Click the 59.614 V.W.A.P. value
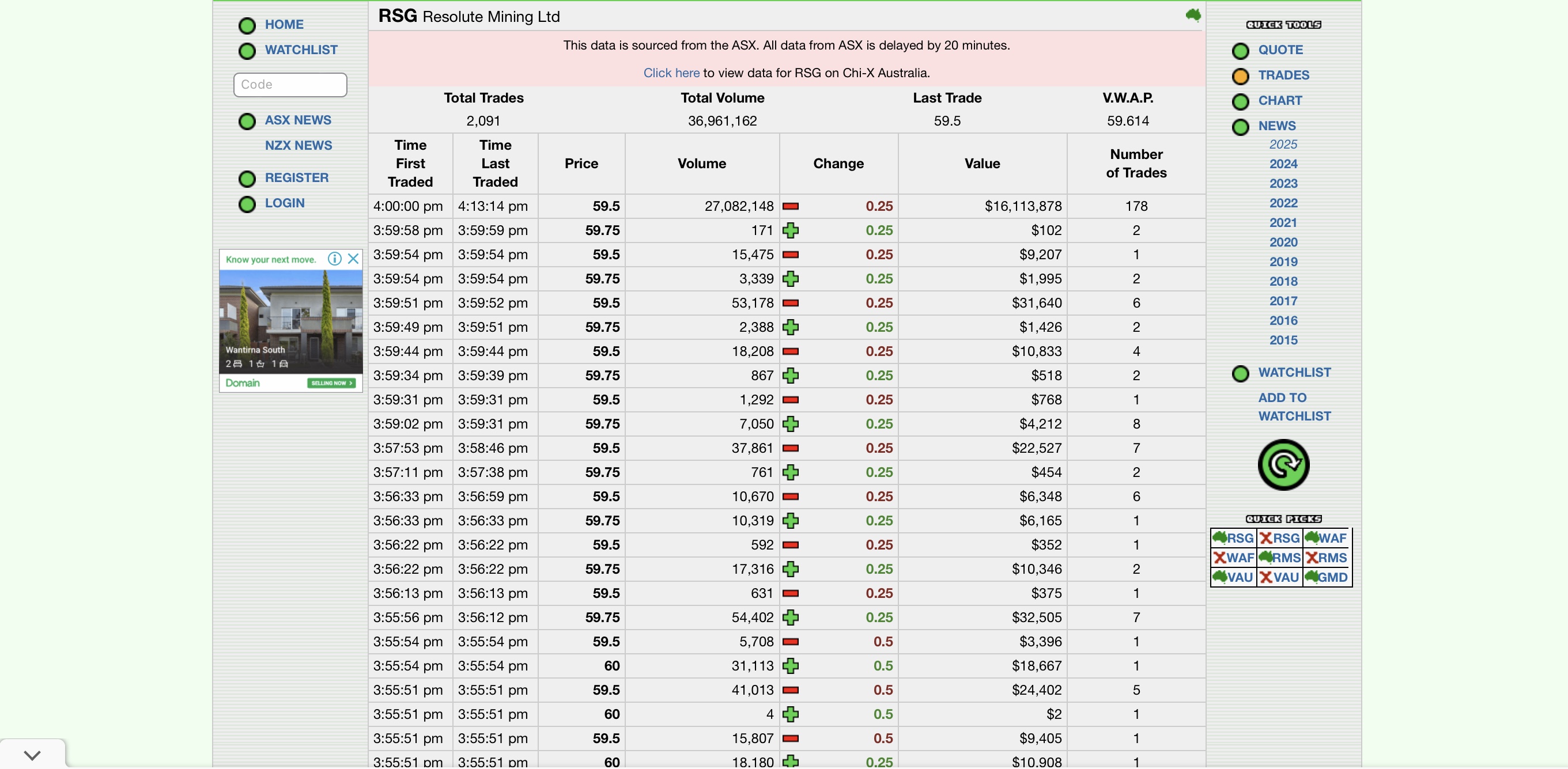This screenshot has width=1568, height=769. [1128, 121]
